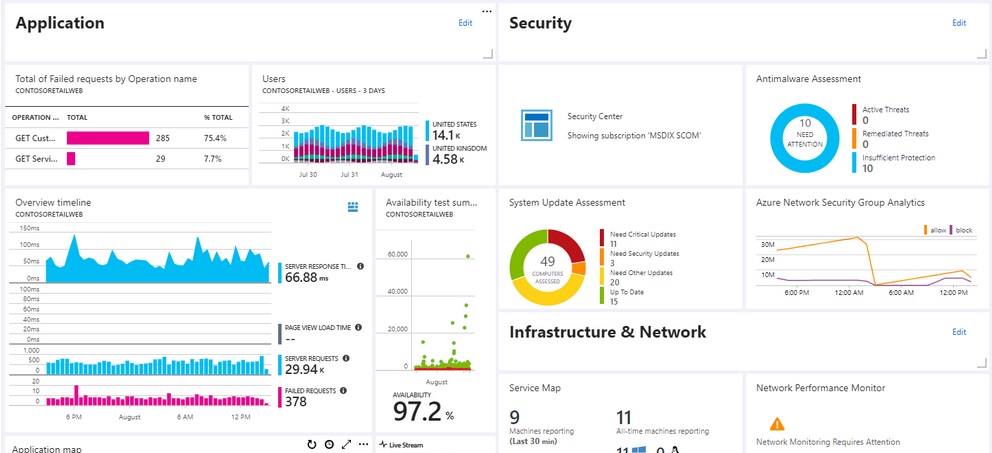Image resolution: width=992 pixels, height=453 pixels.
Task: Open the System Update Assessment tile title
Action: coord(567,202)
